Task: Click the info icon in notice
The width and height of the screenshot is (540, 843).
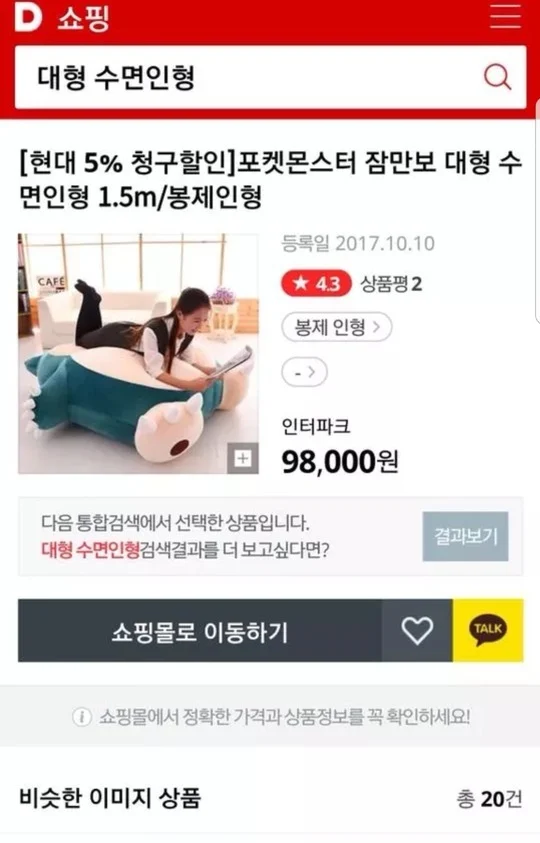Action: (82, 717)
